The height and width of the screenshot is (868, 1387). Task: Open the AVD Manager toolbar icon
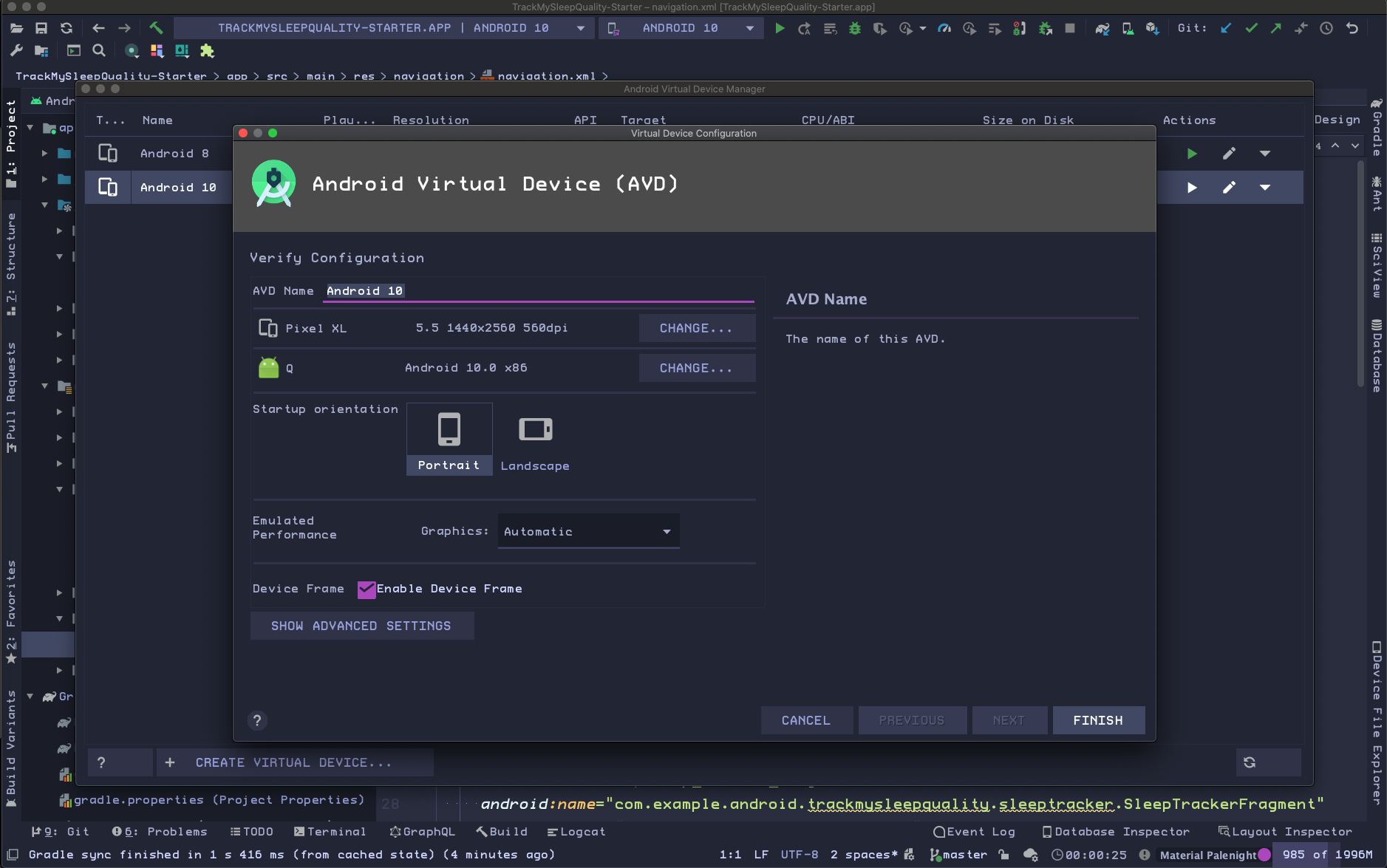1128,28
